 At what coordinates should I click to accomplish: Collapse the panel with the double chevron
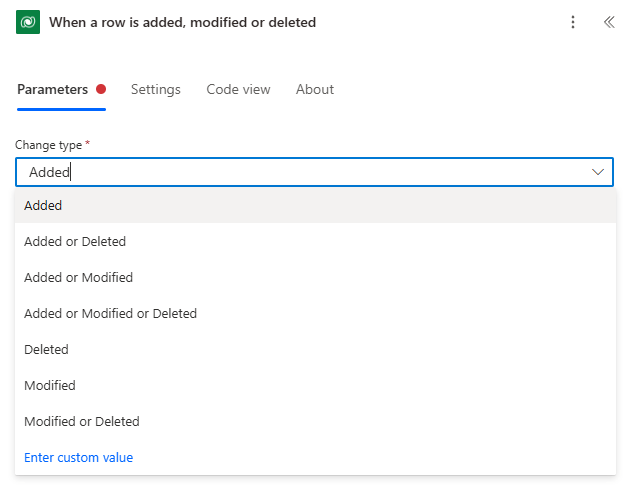coord(608,22)
